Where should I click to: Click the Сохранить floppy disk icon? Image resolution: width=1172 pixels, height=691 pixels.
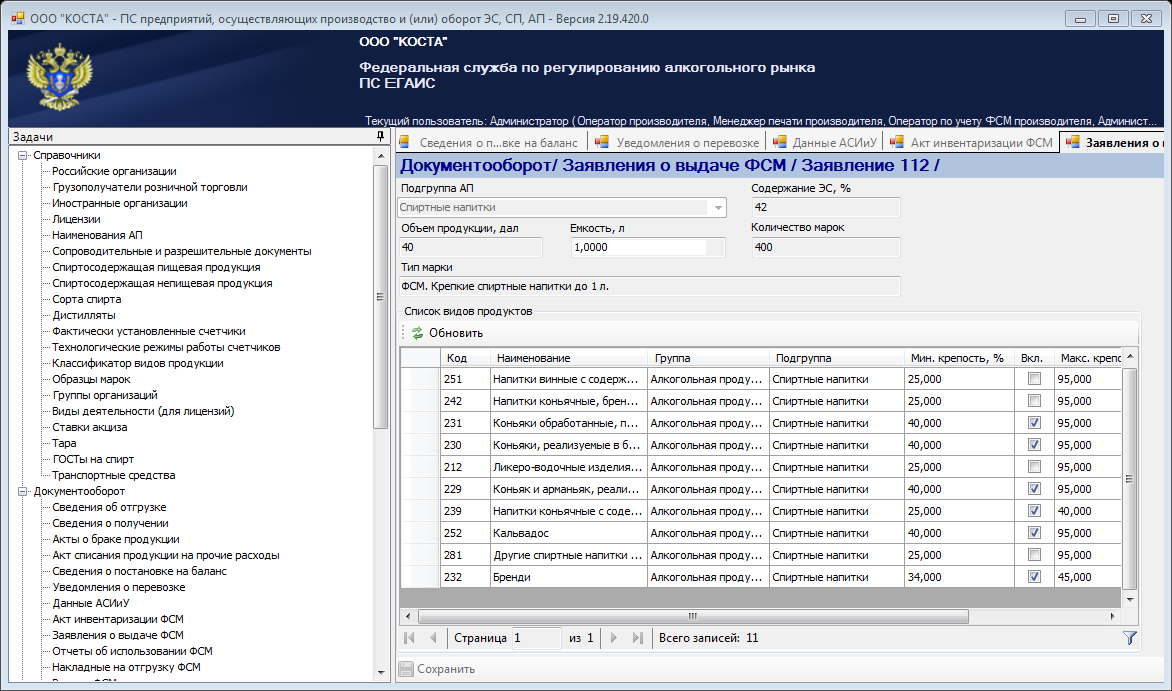click(x=406, y=669)
